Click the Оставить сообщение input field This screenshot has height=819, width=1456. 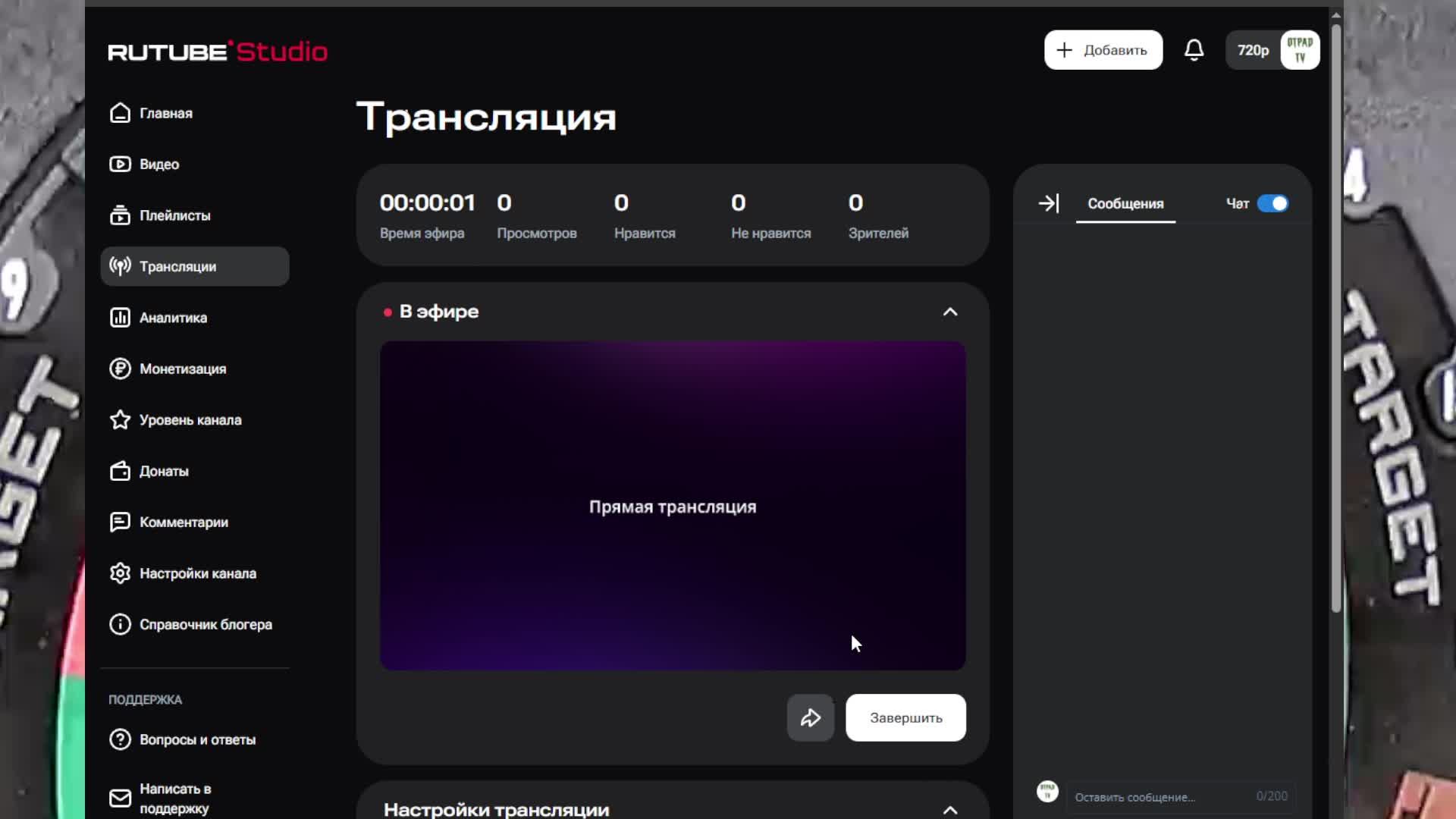1181,797
